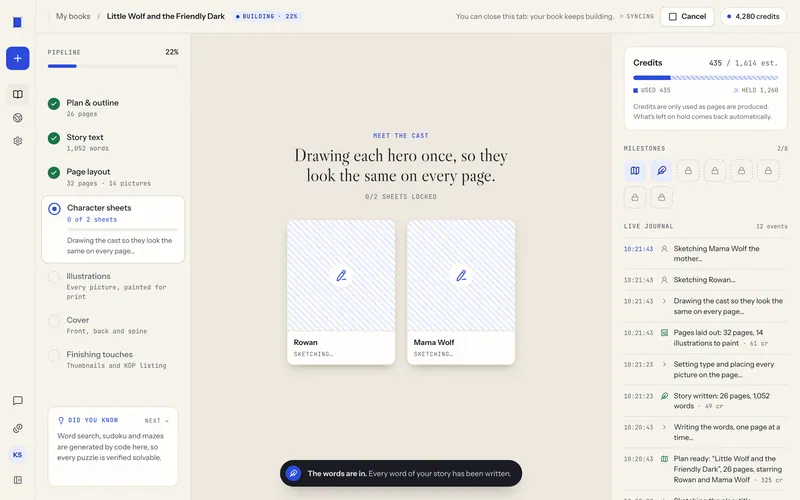The width and height of the screenshot is (800, 500).
Task: Open the globe sidebar icon
Action: 17,118
